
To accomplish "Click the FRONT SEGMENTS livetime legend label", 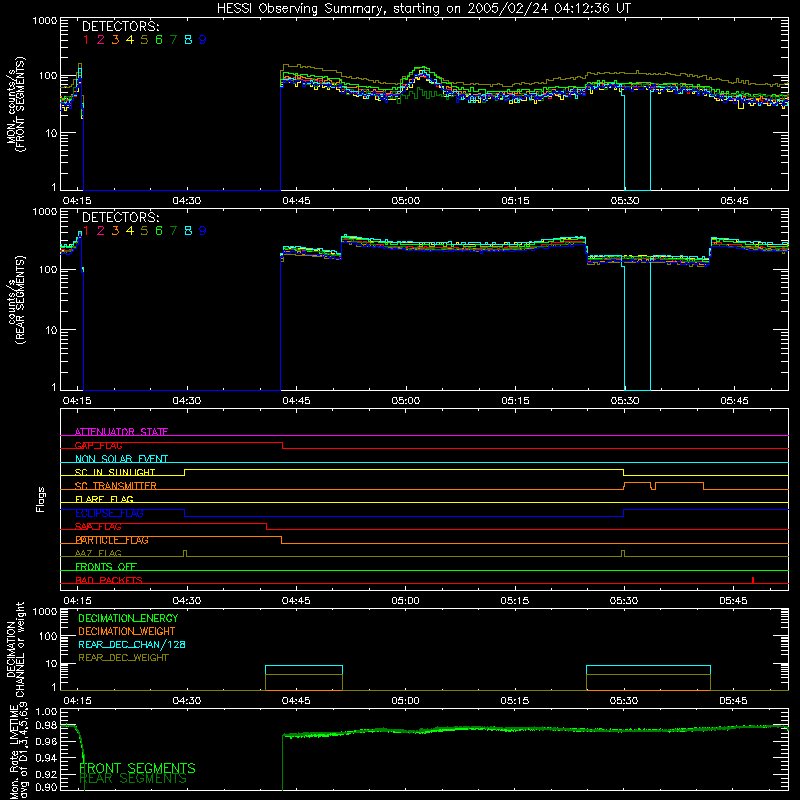I will 137,768.
